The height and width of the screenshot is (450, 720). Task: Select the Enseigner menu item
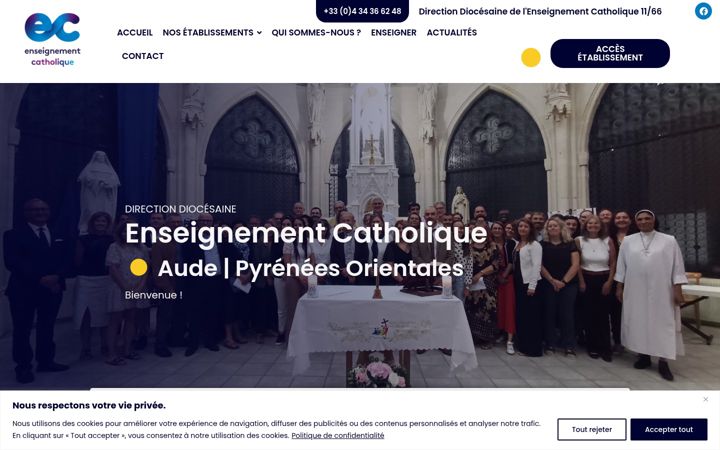394,33
